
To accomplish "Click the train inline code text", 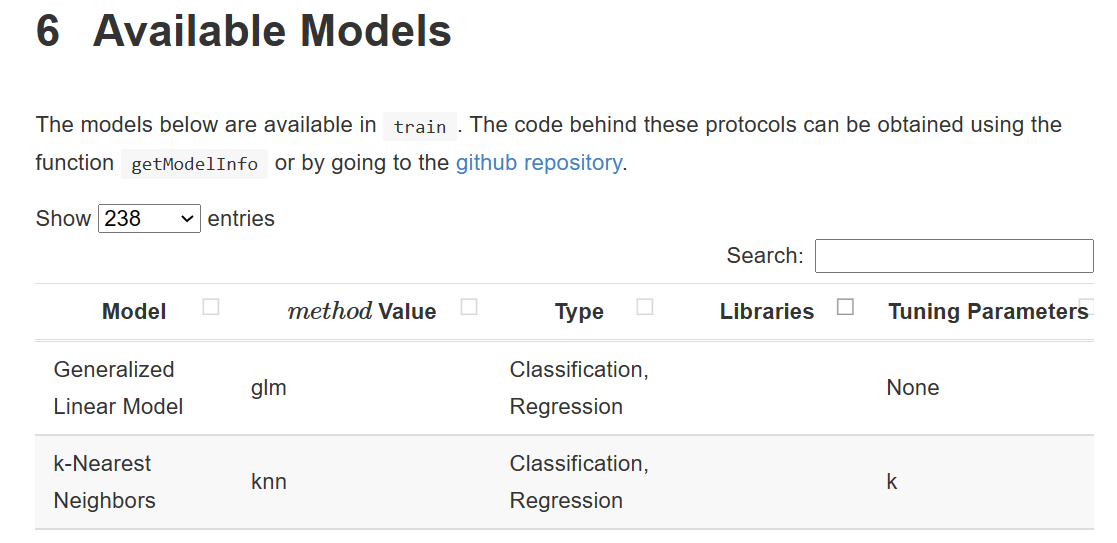I will coord(420,126).
